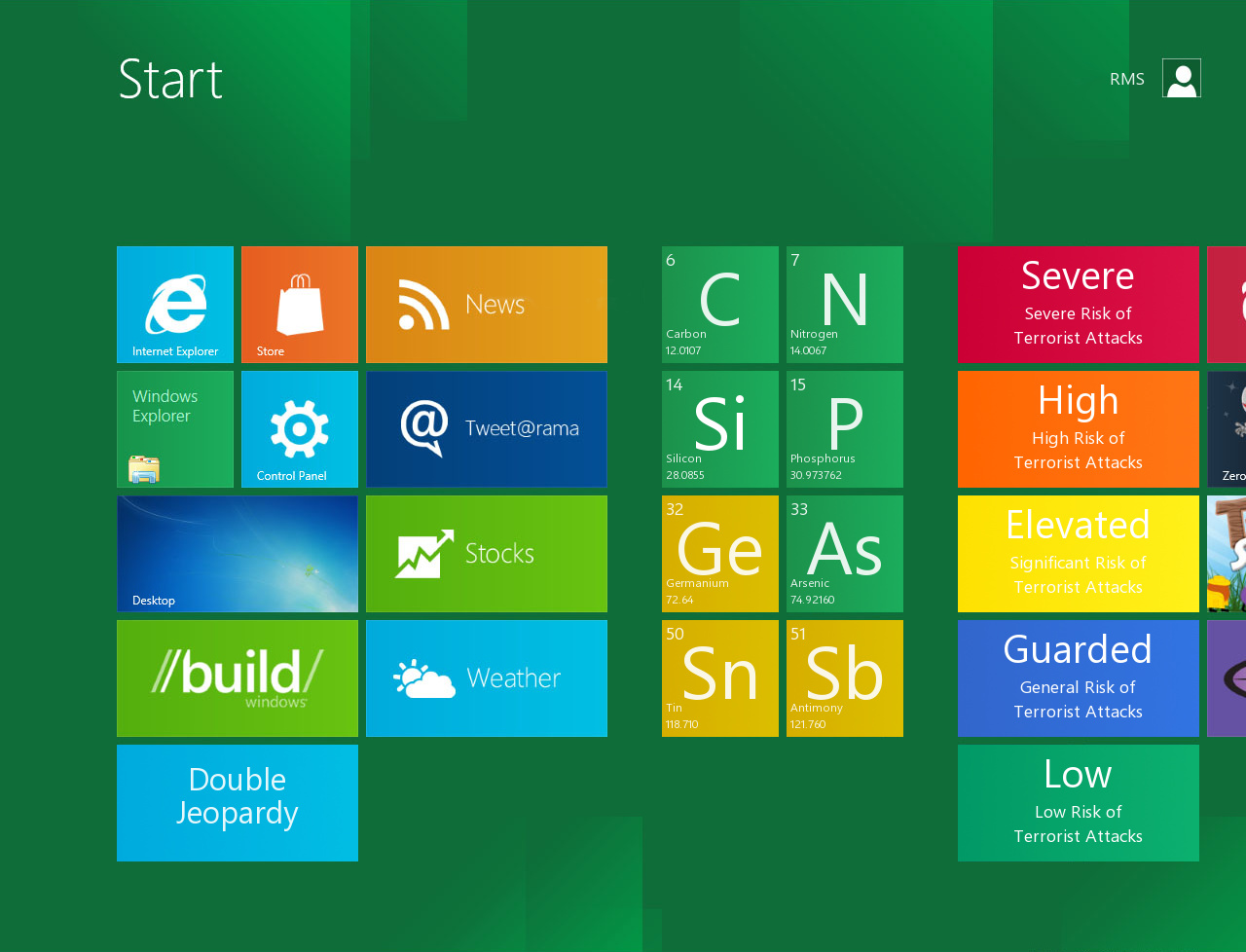
Task: Click the RMS user name
Action: 1127,79
